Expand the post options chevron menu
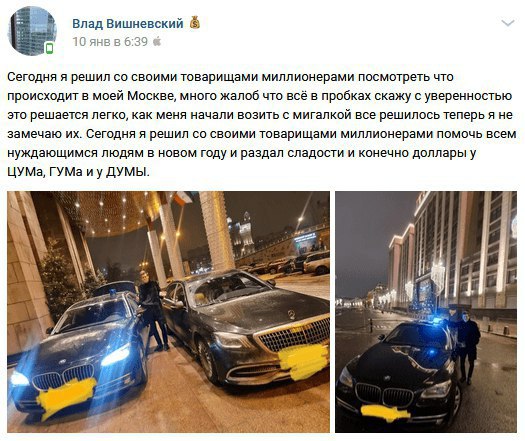 pos(507,23)
